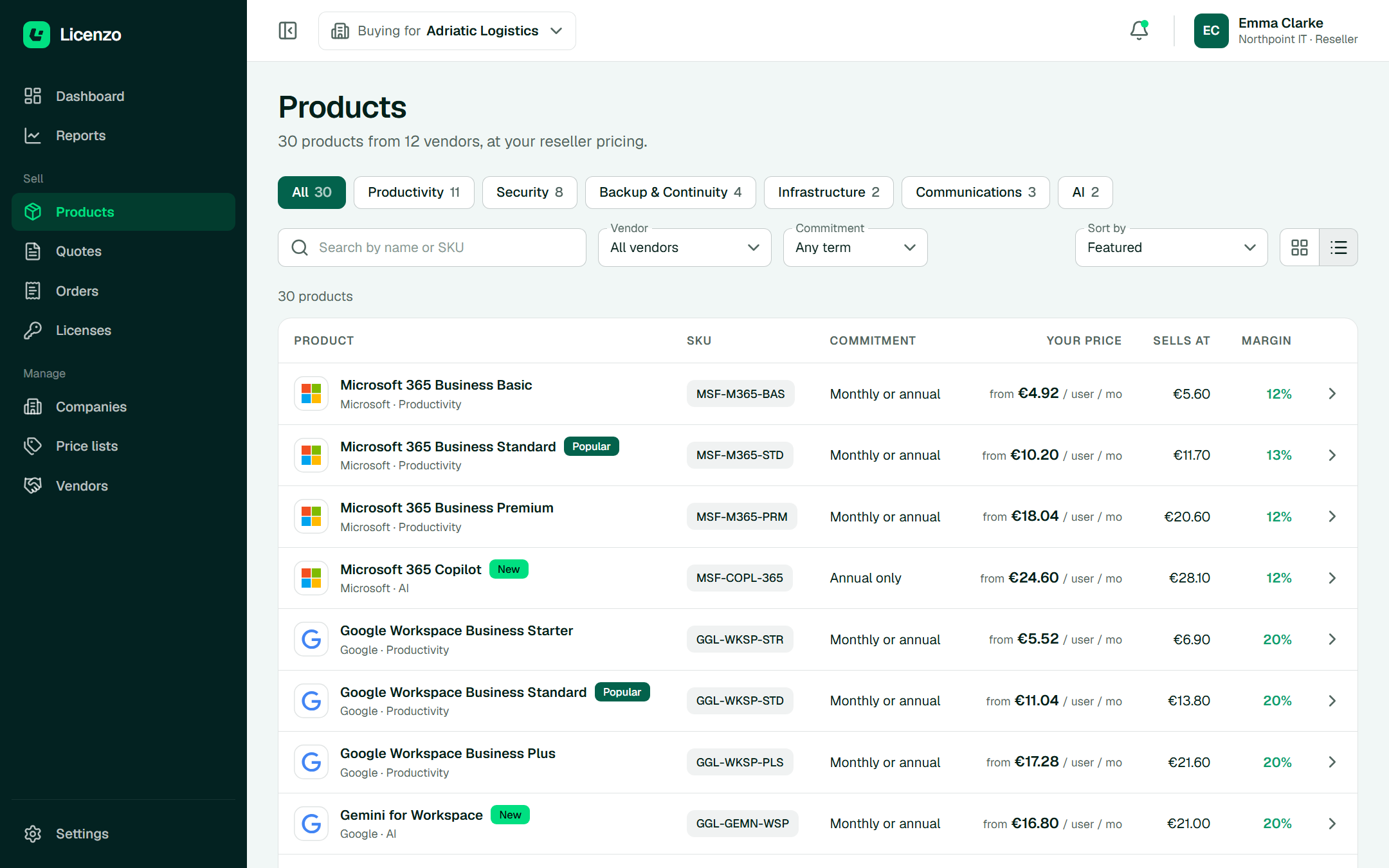Click SKU badge MSF-M365-BAS

coord(740,393)
